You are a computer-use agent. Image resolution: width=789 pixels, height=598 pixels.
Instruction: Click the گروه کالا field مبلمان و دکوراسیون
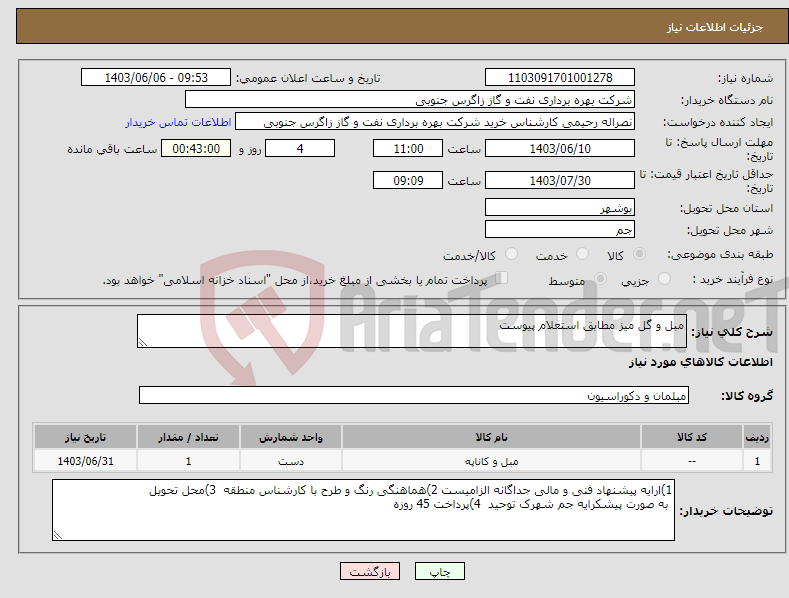414,395
